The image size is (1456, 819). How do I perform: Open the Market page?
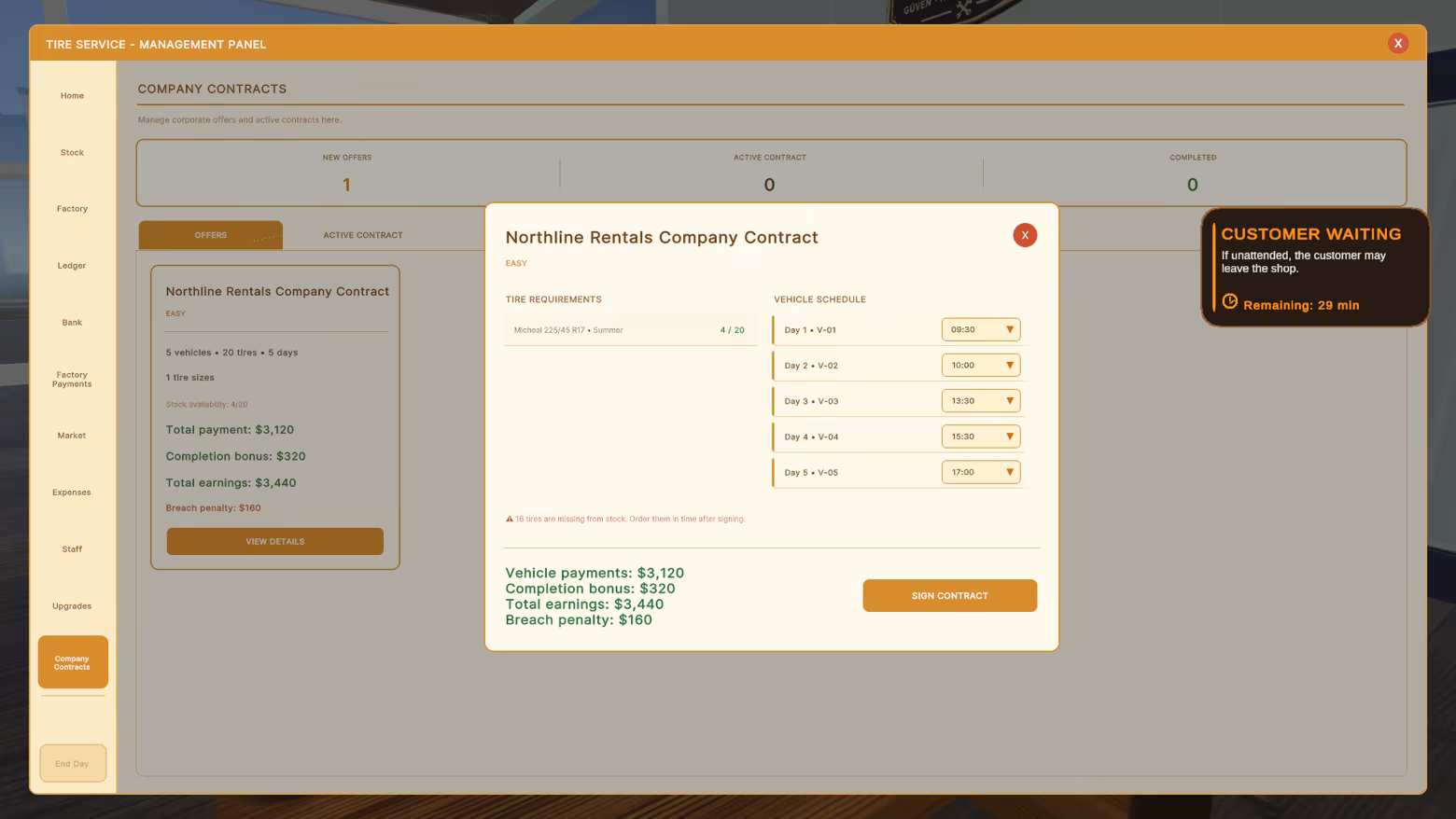pos(72,436)
